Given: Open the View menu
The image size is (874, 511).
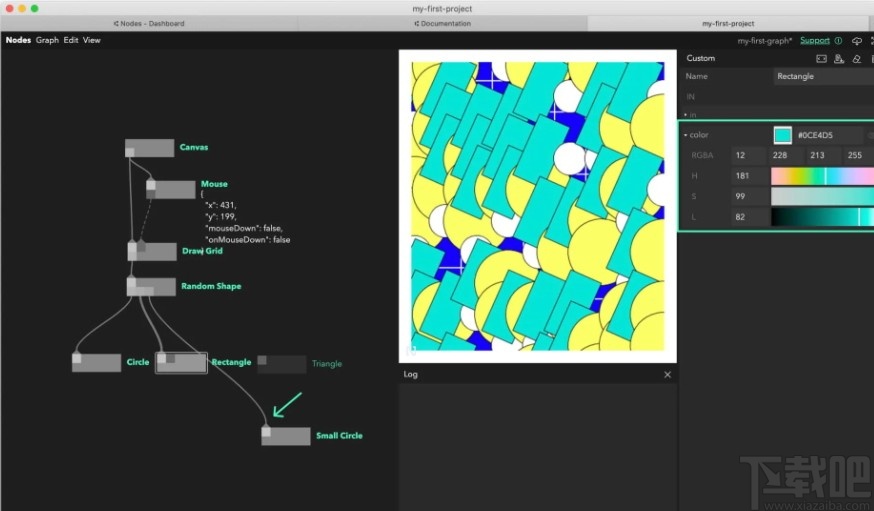Looking at the screenshot, I should (92, 40).
